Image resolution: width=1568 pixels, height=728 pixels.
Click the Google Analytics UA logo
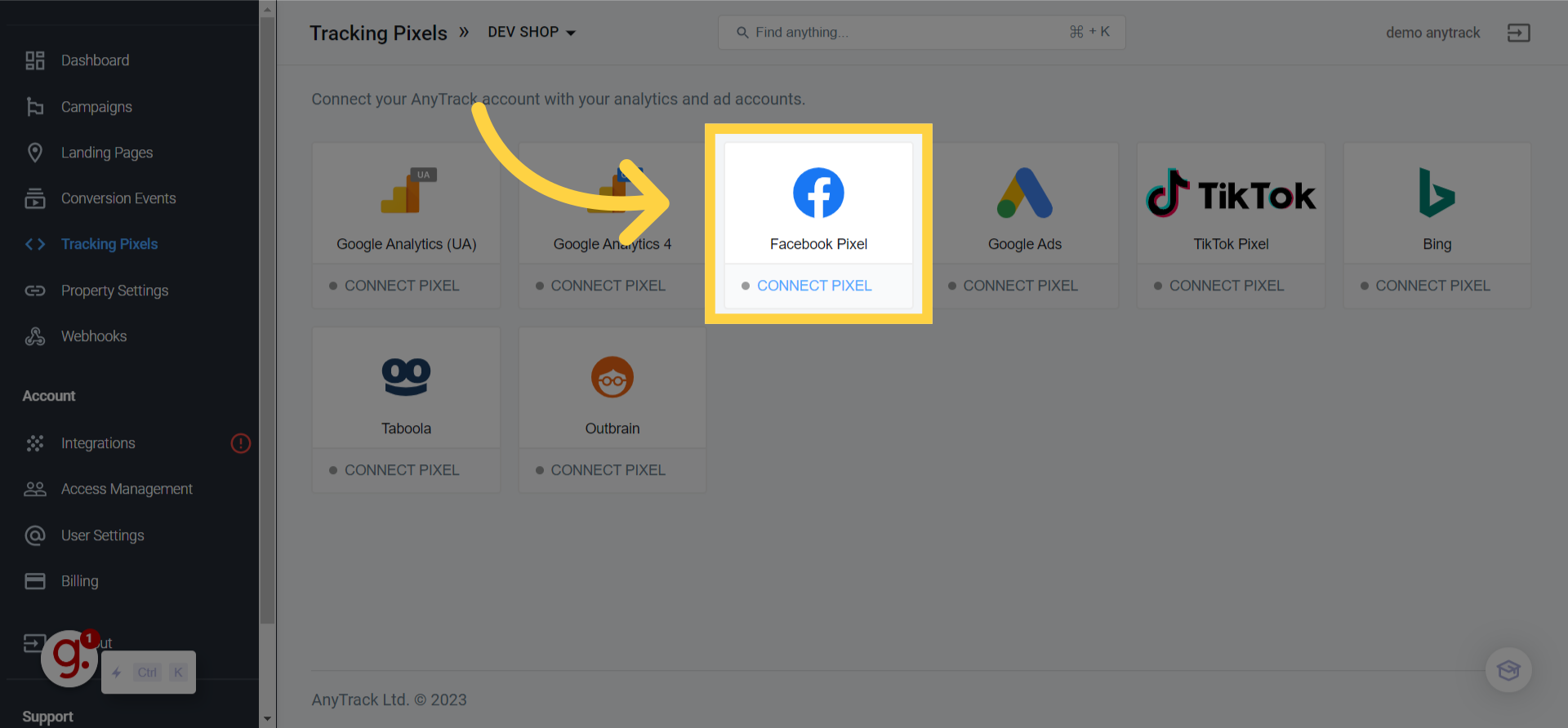tap(408, 191)
